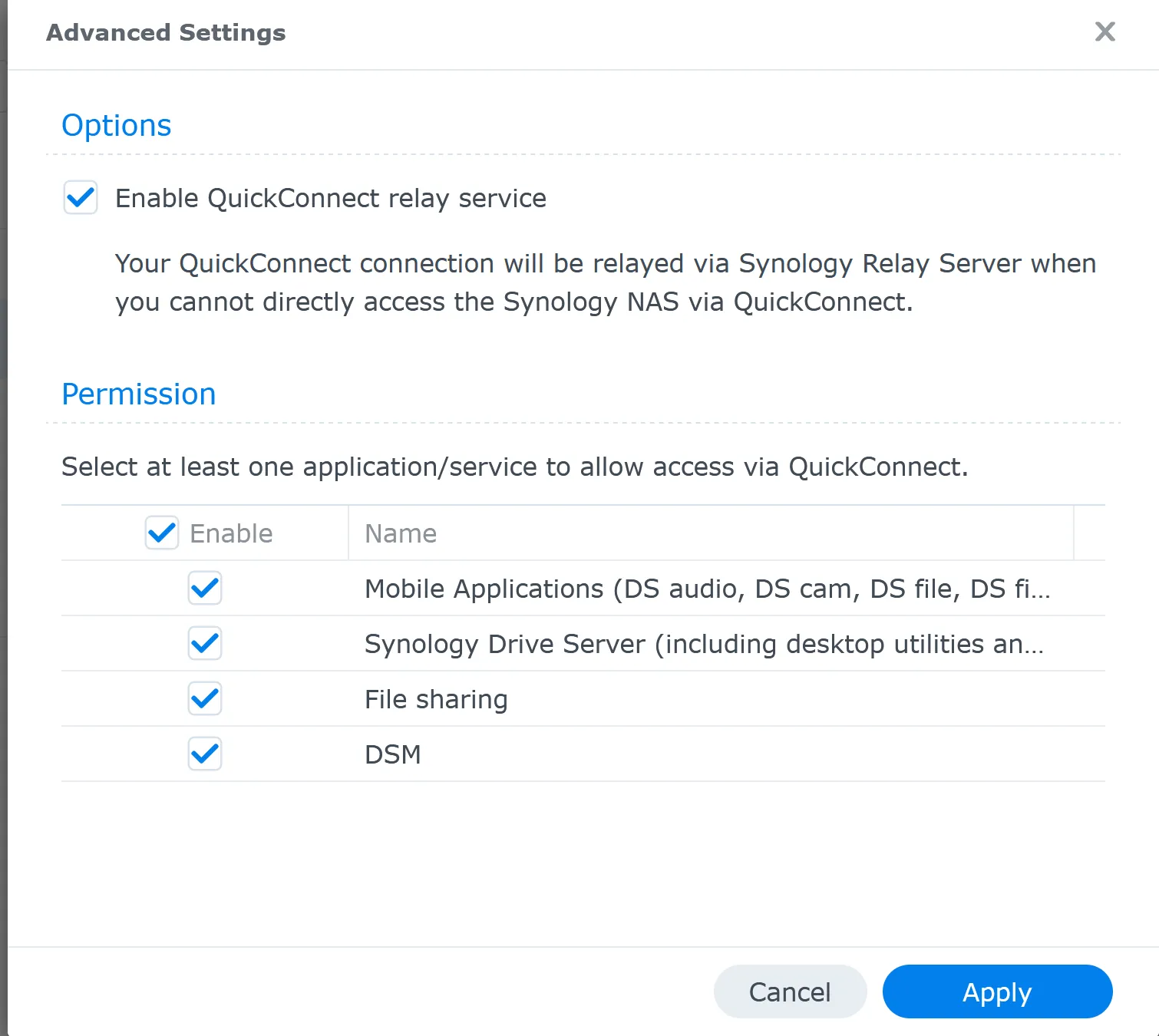
Task: Disable the QuickConnect relay service
Action: pos(80,198)
